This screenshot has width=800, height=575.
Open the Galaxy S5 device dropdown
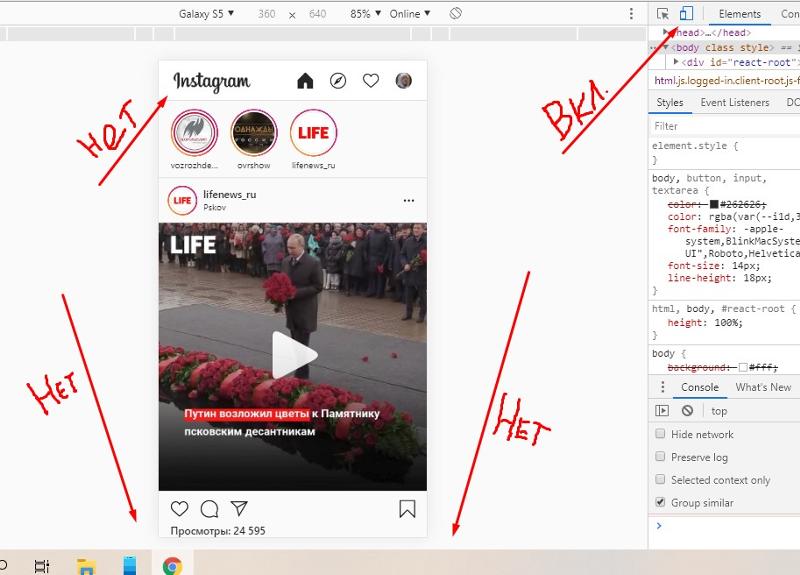coord(206,14)
